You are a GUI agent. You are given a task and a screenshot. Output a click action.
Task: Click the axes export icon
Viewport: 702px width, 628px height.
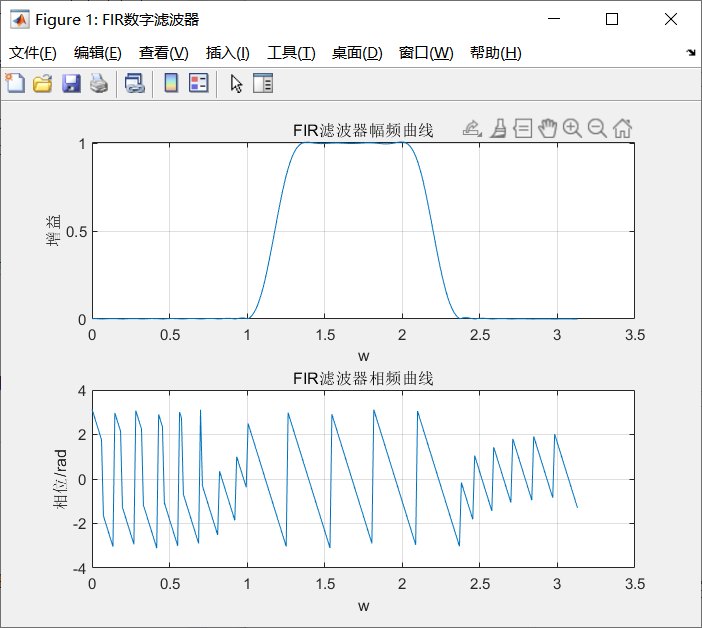point(472,129)
